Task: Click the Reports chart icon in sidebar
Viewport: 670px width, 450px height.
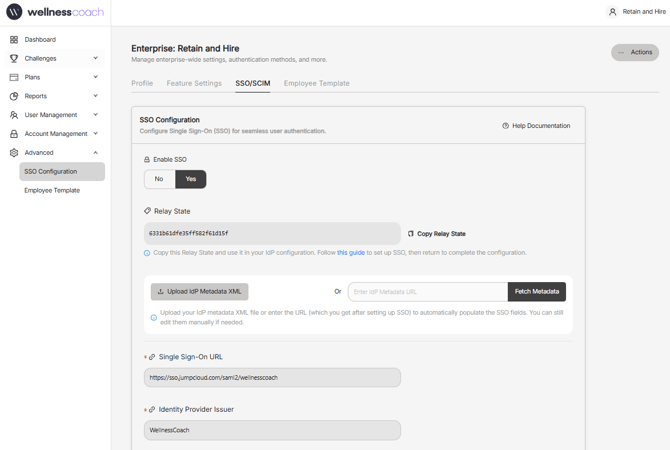Action: (x=14, y=96)
